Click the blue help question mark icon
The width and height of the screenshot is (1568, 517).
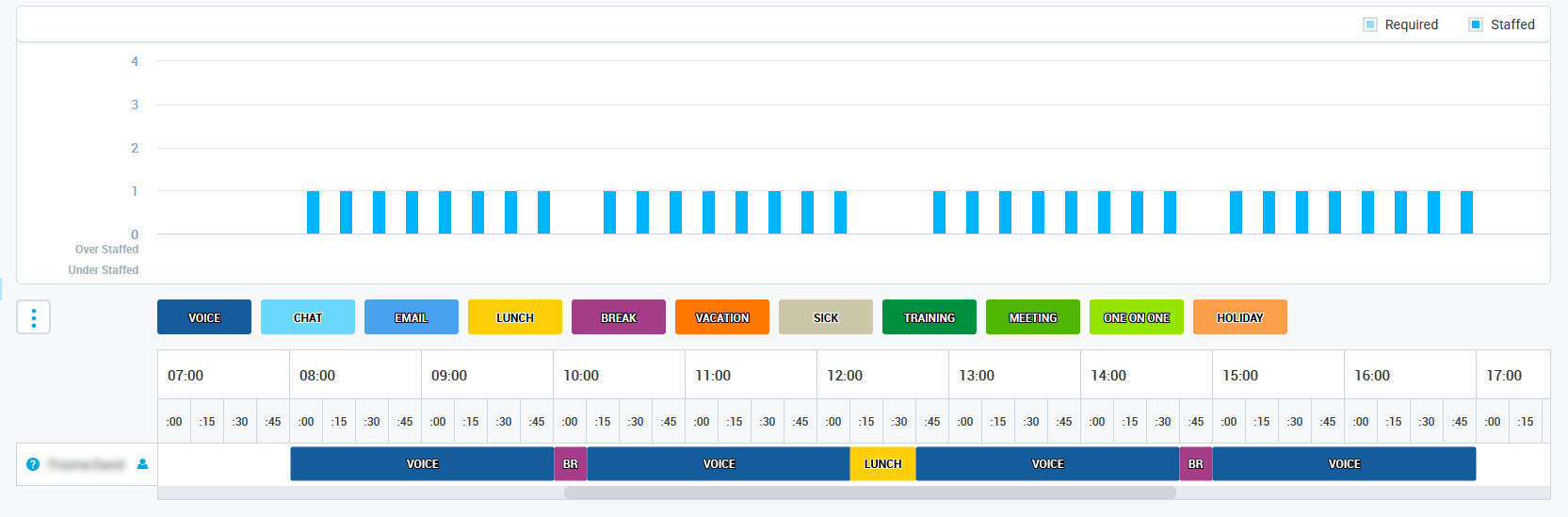click(x=33, y=464)
